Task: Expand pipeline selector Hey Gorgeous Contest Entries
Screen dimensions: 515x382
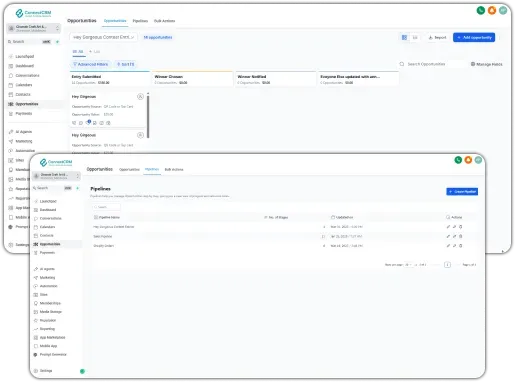Action: pyautogui.click(x=103, y=37)
